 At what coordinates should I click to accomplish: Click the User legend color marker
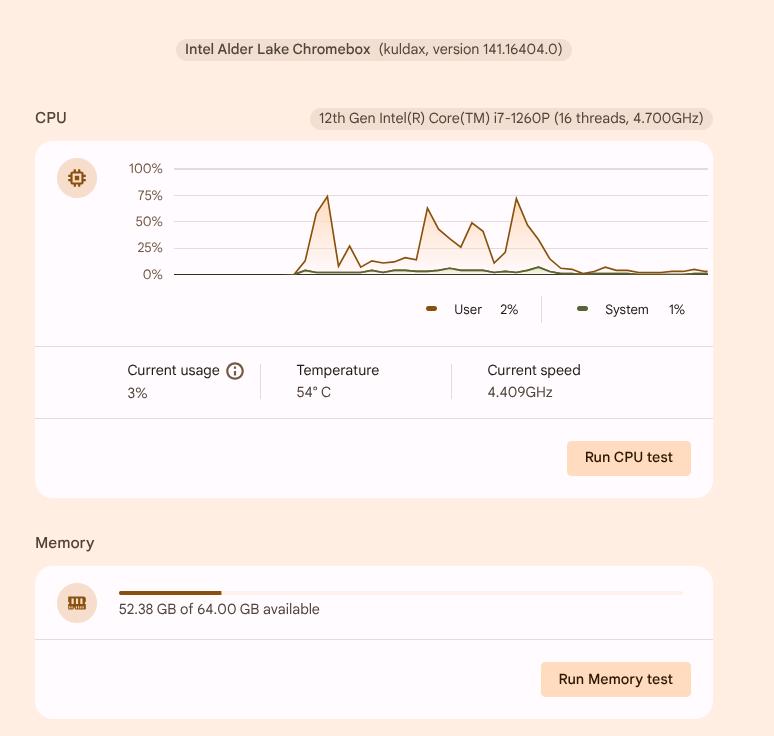(432, 310)
